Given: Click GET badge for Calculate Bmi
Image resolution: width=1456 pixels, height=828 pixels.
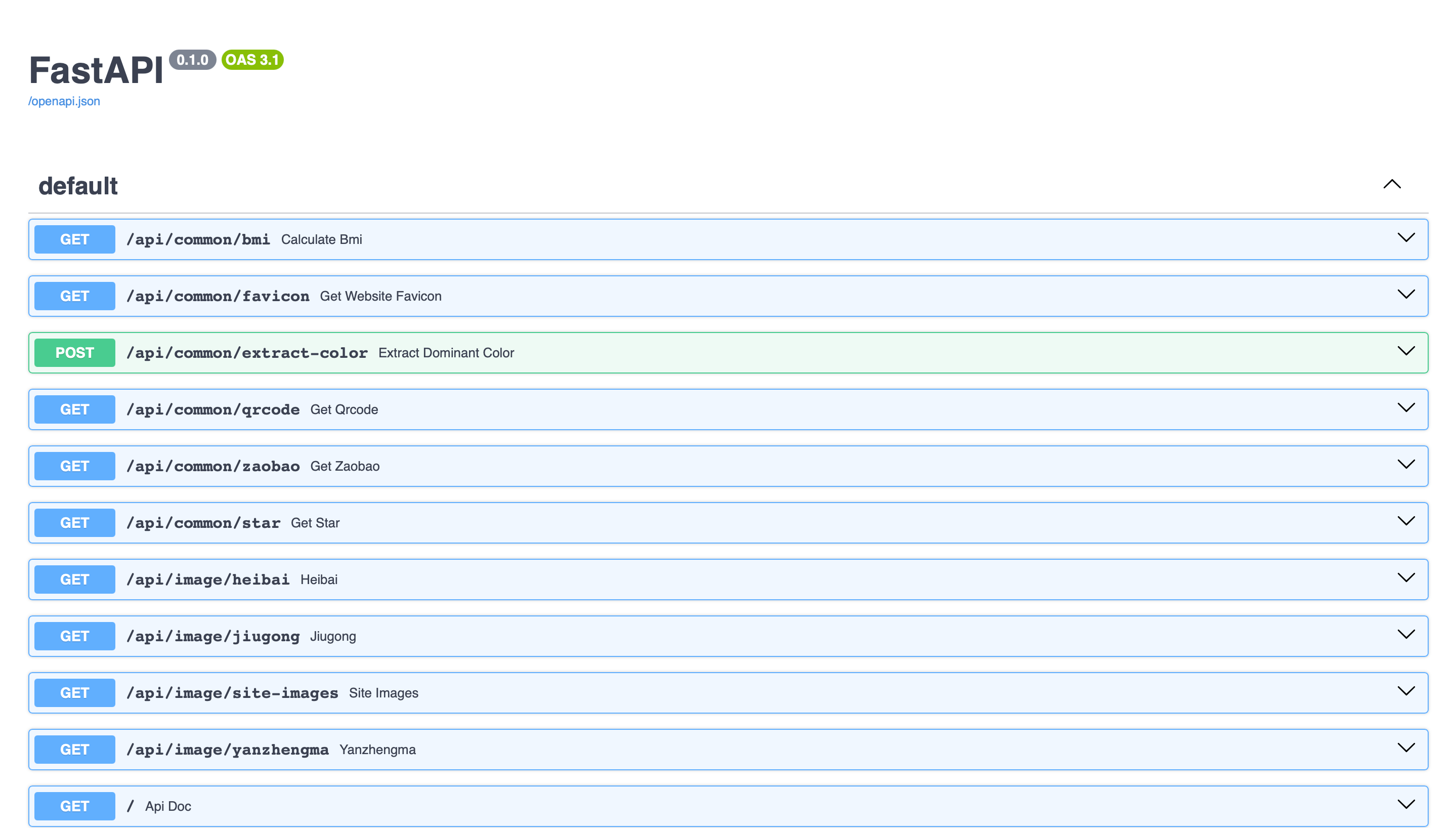Looking at the screenshot, I should point(74,239).
